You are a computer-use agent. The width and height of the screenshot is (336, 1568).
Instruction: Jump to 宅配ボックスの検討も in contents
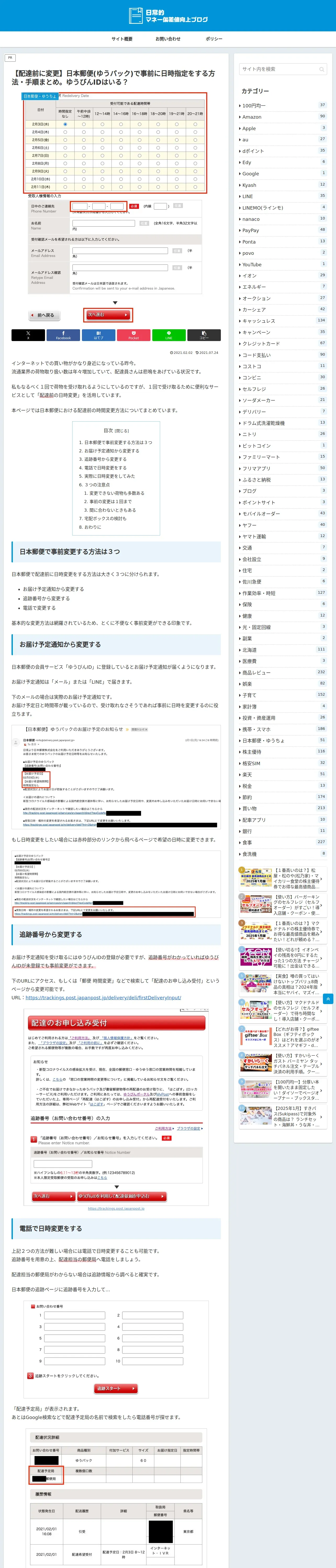105,518
